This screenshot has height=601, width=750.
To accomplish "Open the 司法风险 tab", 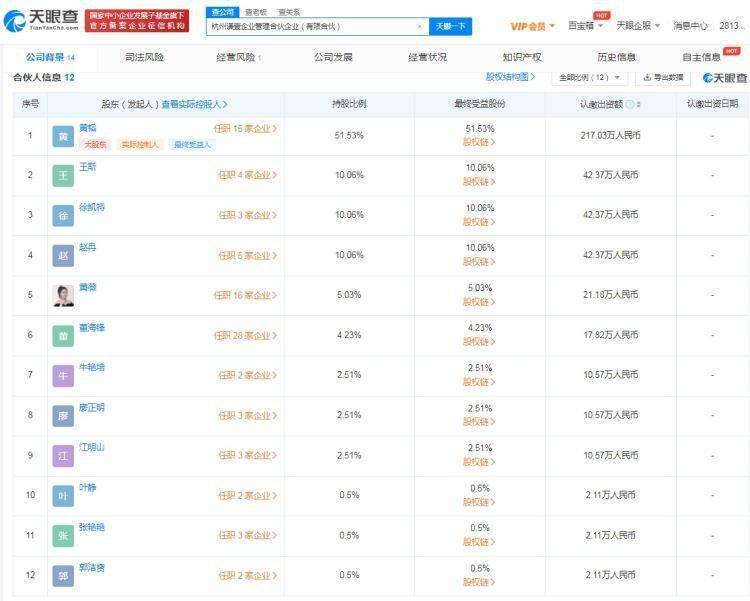I will (144, 57).
